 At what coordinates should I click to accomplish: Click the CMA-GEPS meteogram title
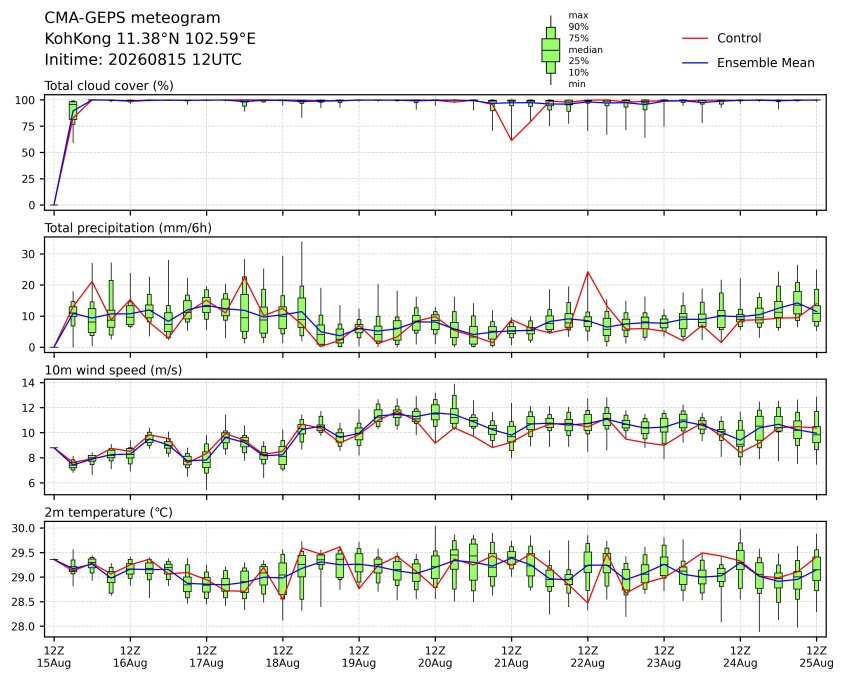(x=132, y=18)
